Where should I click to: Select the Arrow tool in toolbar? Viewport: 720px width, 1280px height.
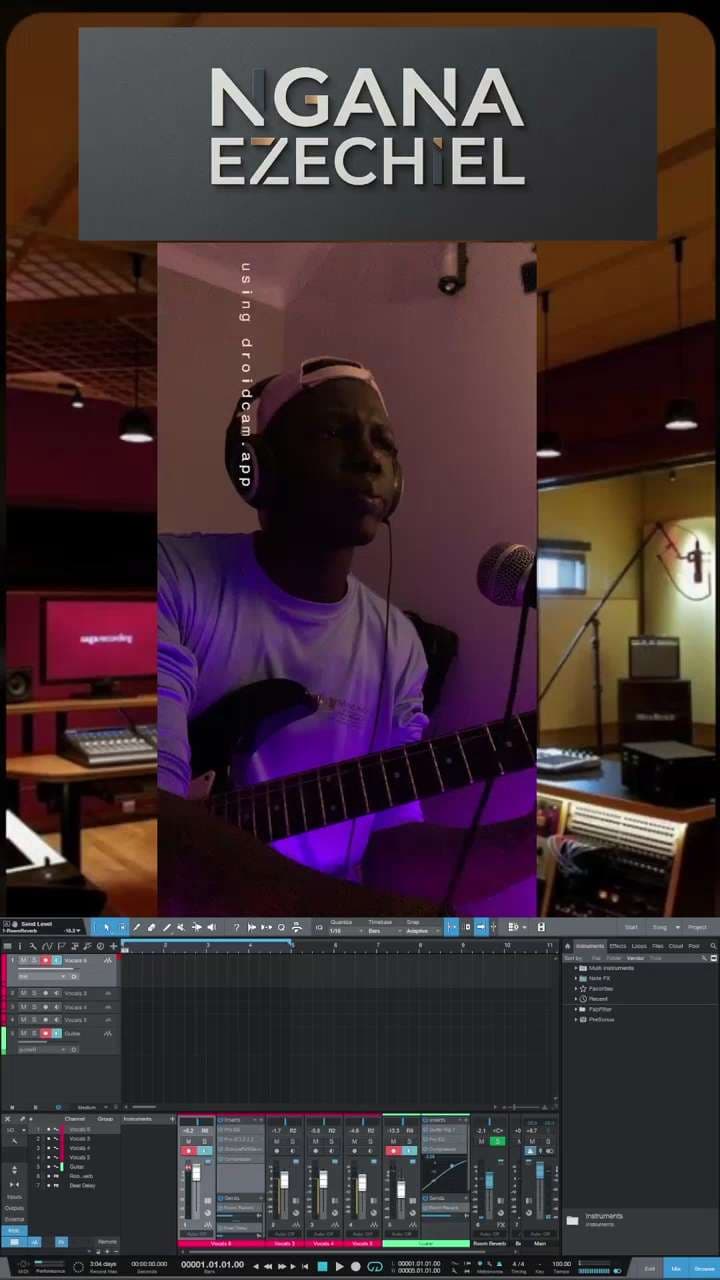[107, 927]
